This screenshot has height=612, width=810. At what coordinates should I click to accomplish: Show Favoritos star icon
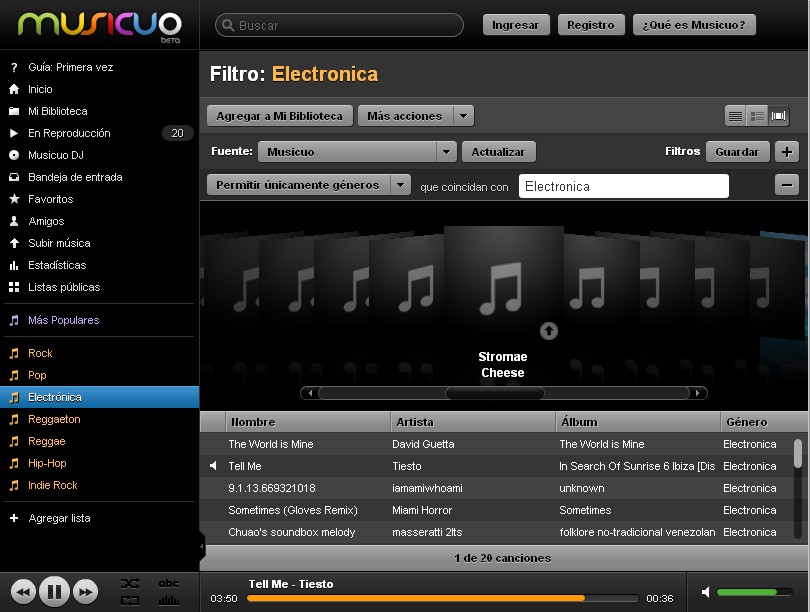(x=14, y=199)
